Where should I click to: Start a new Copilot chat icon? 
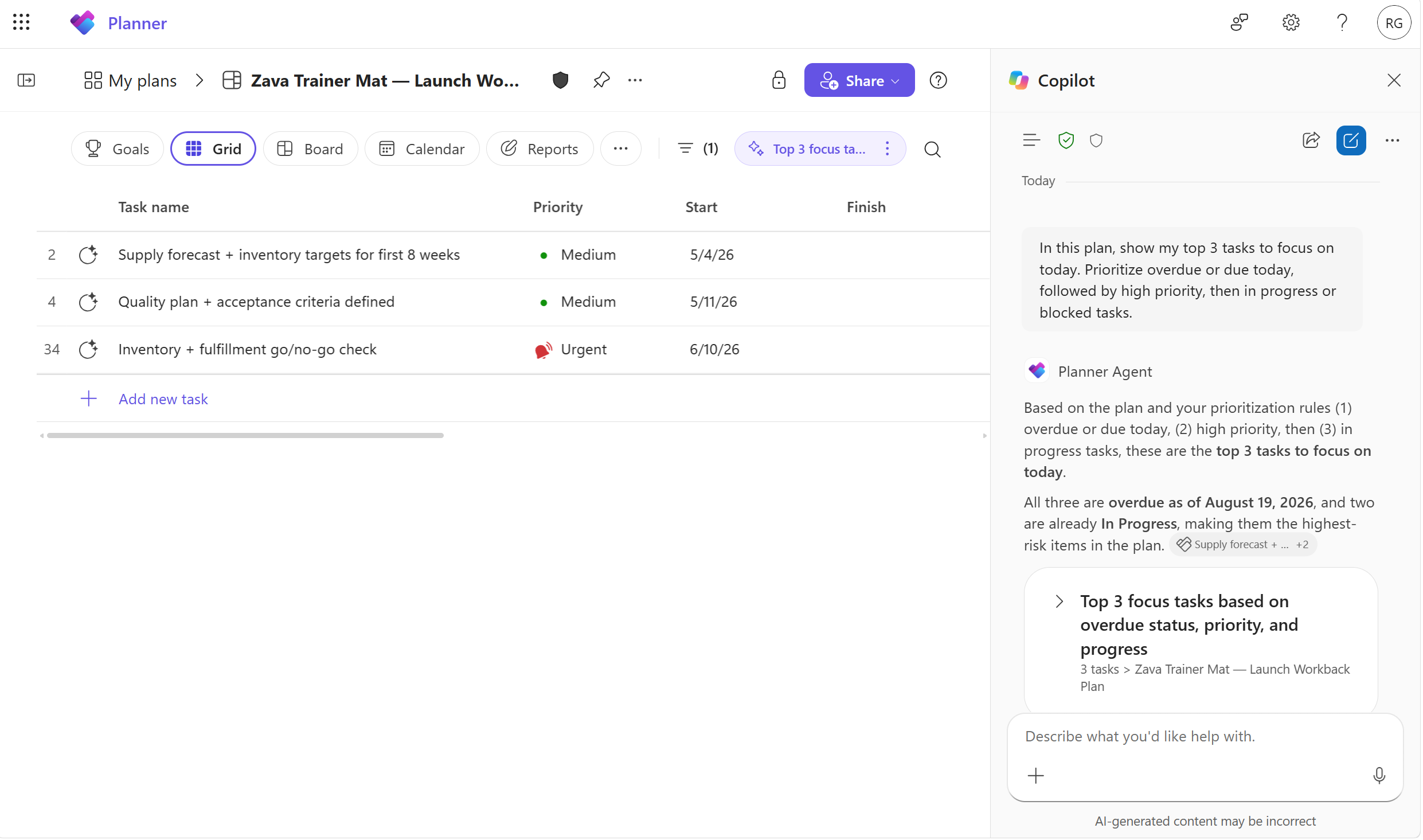[x=1351, y=140]
